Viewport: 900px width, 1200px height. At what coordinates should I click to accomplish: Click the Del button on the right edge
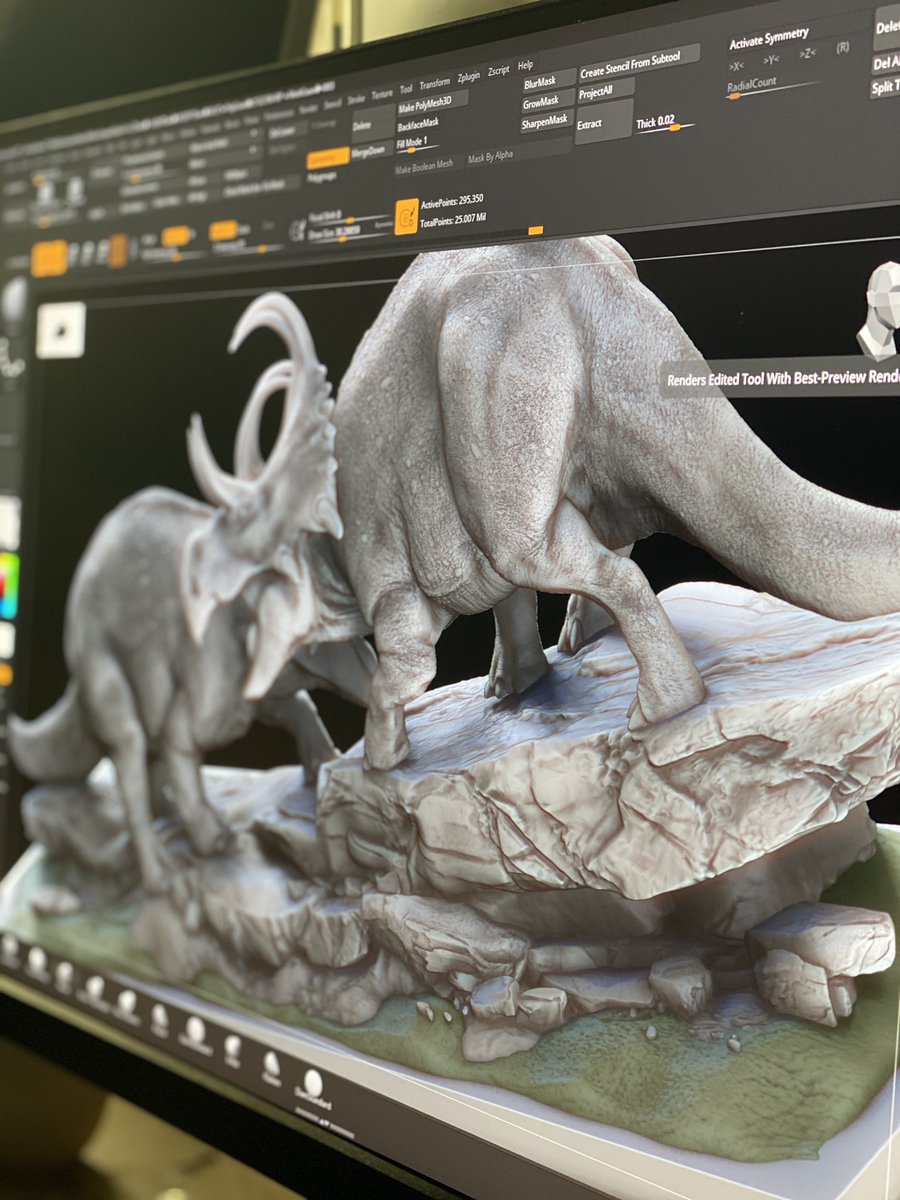[x=886, y=62]
